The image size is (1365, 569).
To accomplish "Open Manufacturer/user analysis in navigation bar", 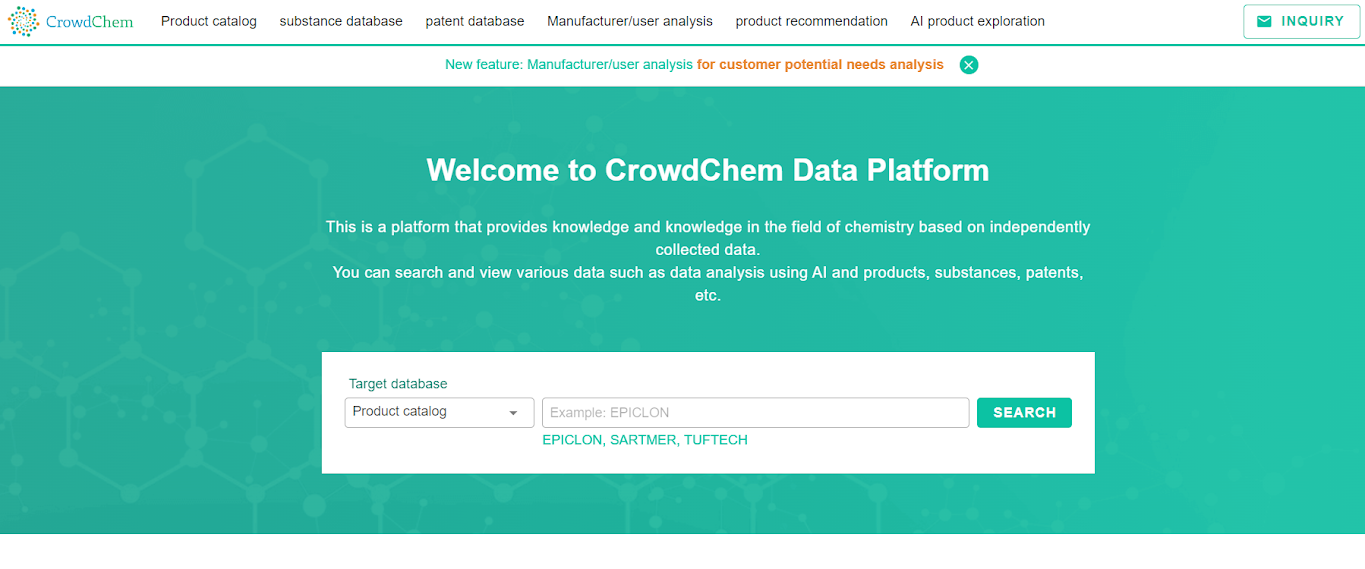I will (630, 21).
